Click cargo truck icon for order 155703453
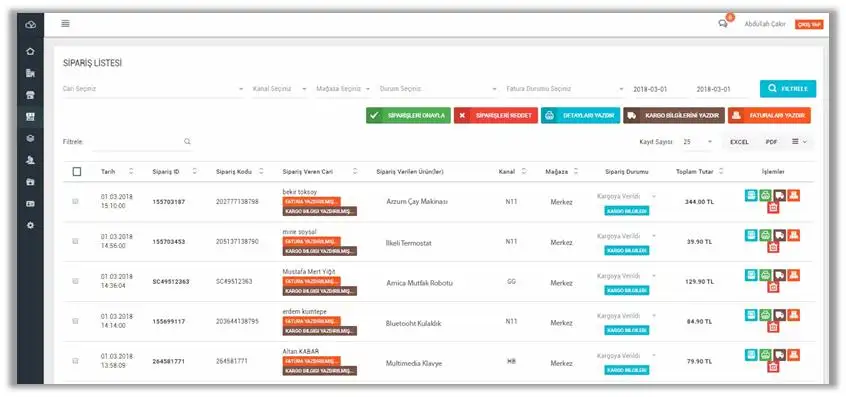The image size is (846, 397). click(779, 235)
